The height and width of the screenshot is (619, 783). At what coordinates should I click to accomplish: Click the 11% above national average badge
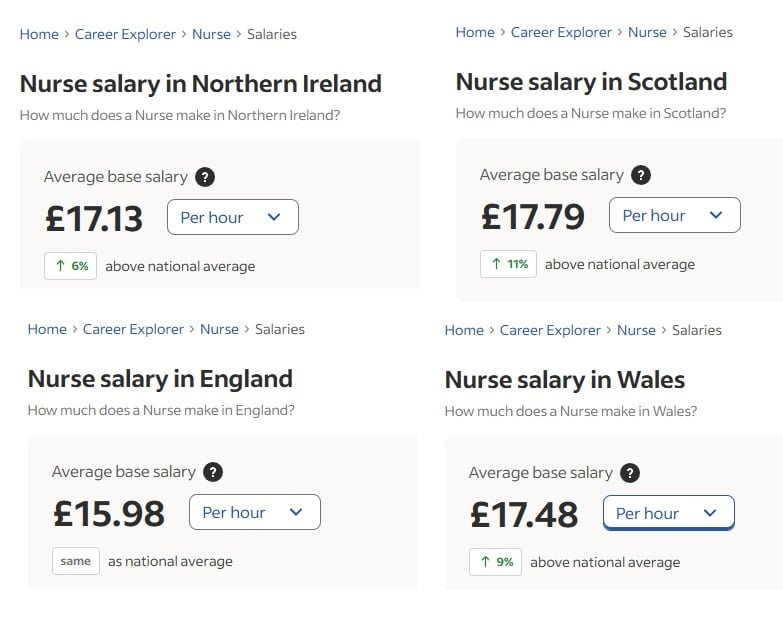(x=508, y=264)
